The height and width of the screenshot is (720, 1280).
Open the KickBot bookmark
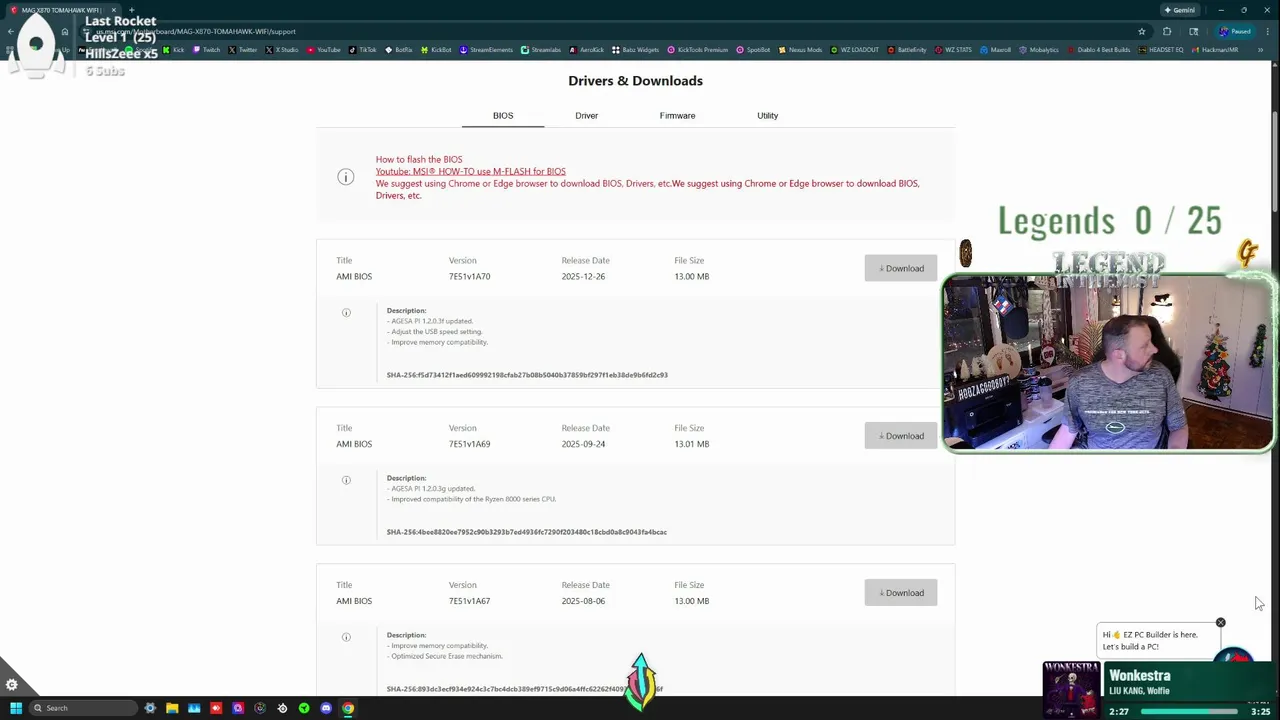click(x=436, y=50)
